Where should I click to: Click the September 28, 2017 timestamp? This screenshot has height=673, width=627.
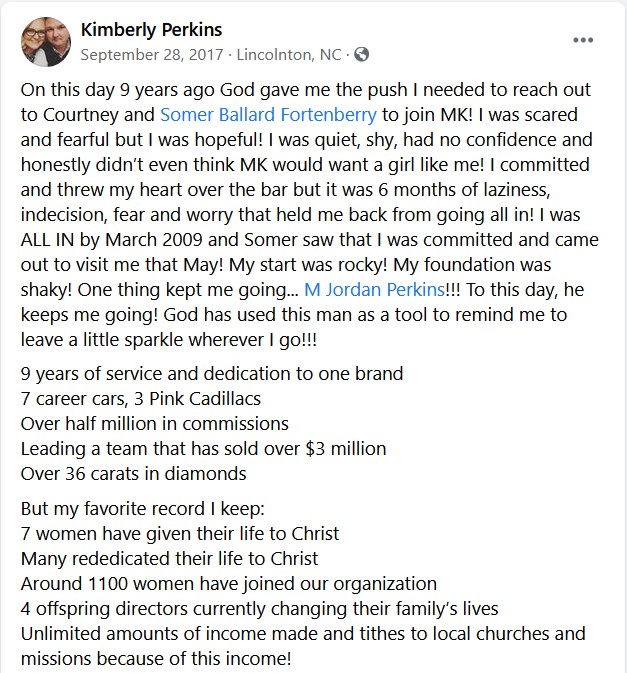[152, 55]
